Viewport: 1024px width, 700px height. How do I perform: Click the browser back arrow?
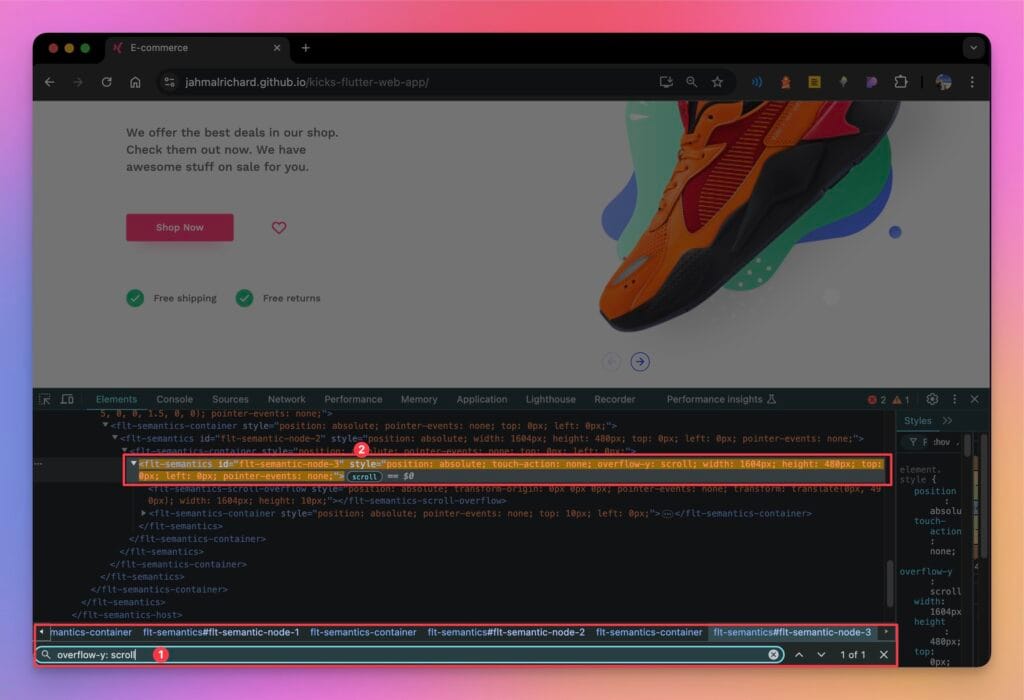coord(50,82)
